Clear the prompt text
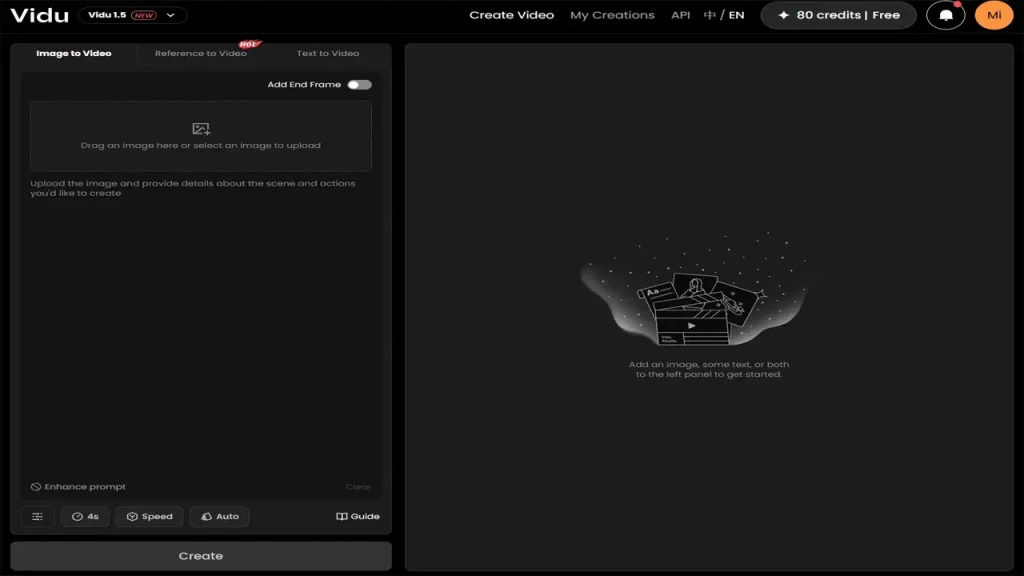The height and width of the screenshot is (576, 1024). pyautogui.click(x=358, y=487)
